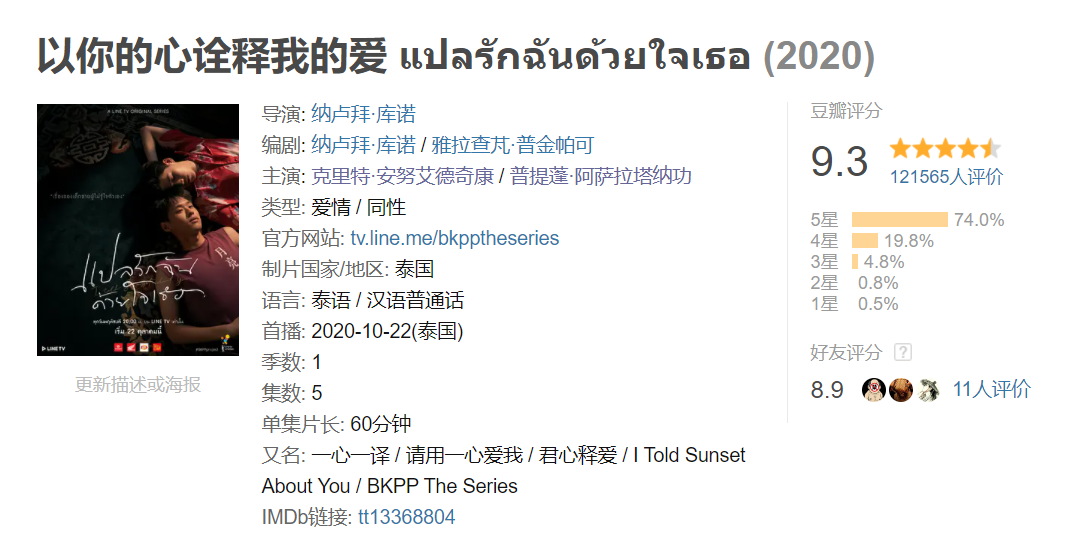Click 121565人评价 ratings count link
The height and width of the screenshot is (551, 1069).
click(x=946, y=177)
